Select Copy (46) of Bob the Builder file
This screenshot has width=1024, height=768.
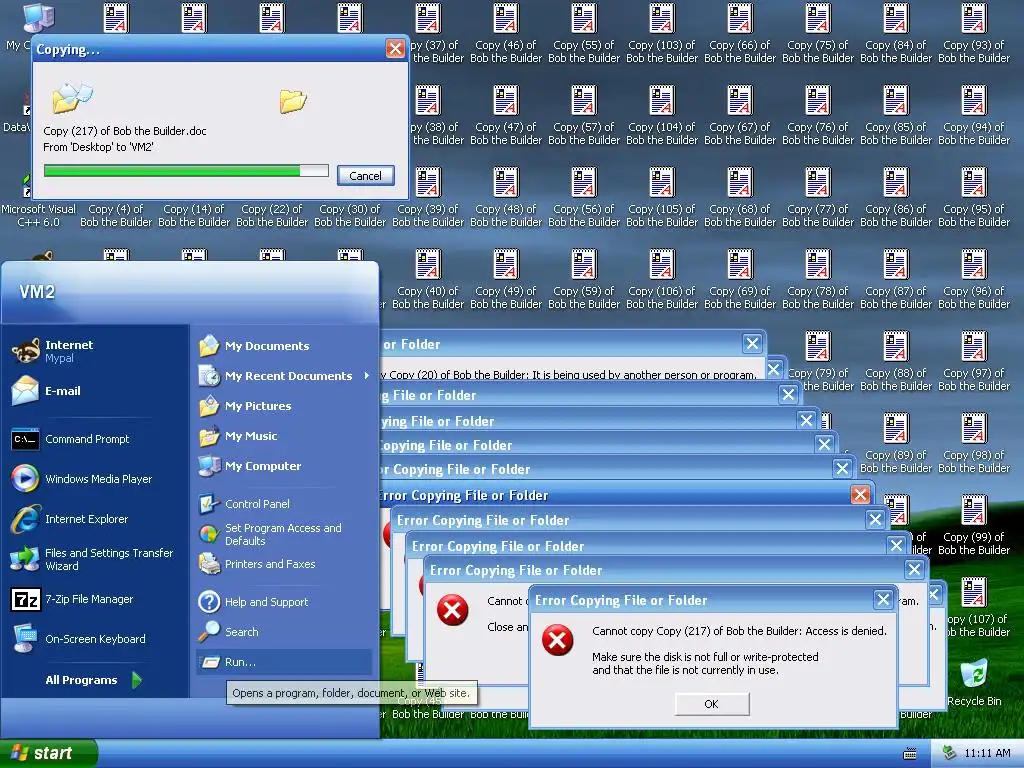pyautogui.click(x=505, y=34)
